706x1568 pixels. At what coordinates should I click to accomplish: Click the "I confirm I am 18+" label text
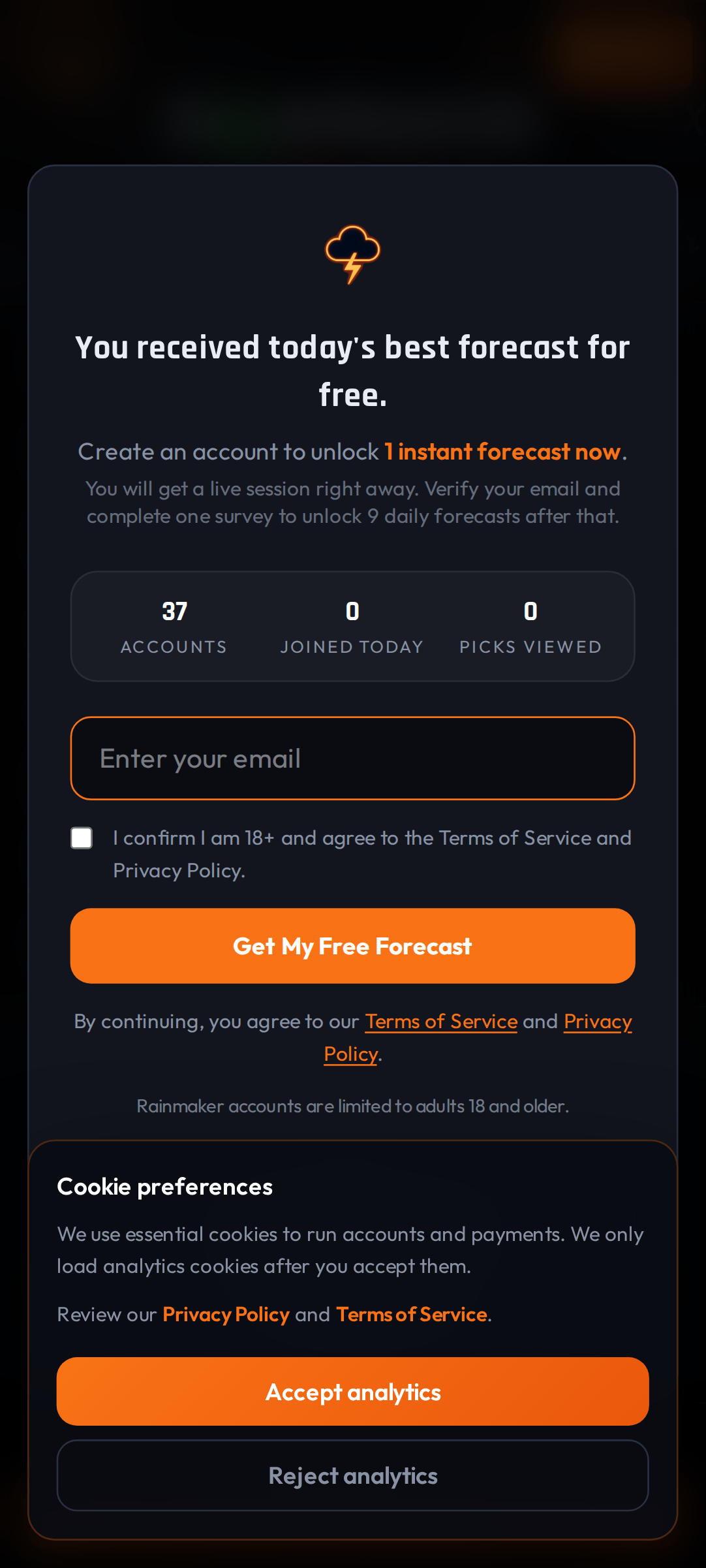tap(371, 838)
